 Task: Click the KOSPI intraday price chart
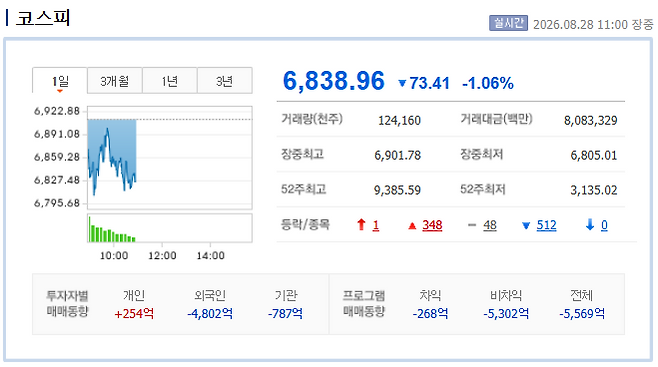[x=170, y=157]
